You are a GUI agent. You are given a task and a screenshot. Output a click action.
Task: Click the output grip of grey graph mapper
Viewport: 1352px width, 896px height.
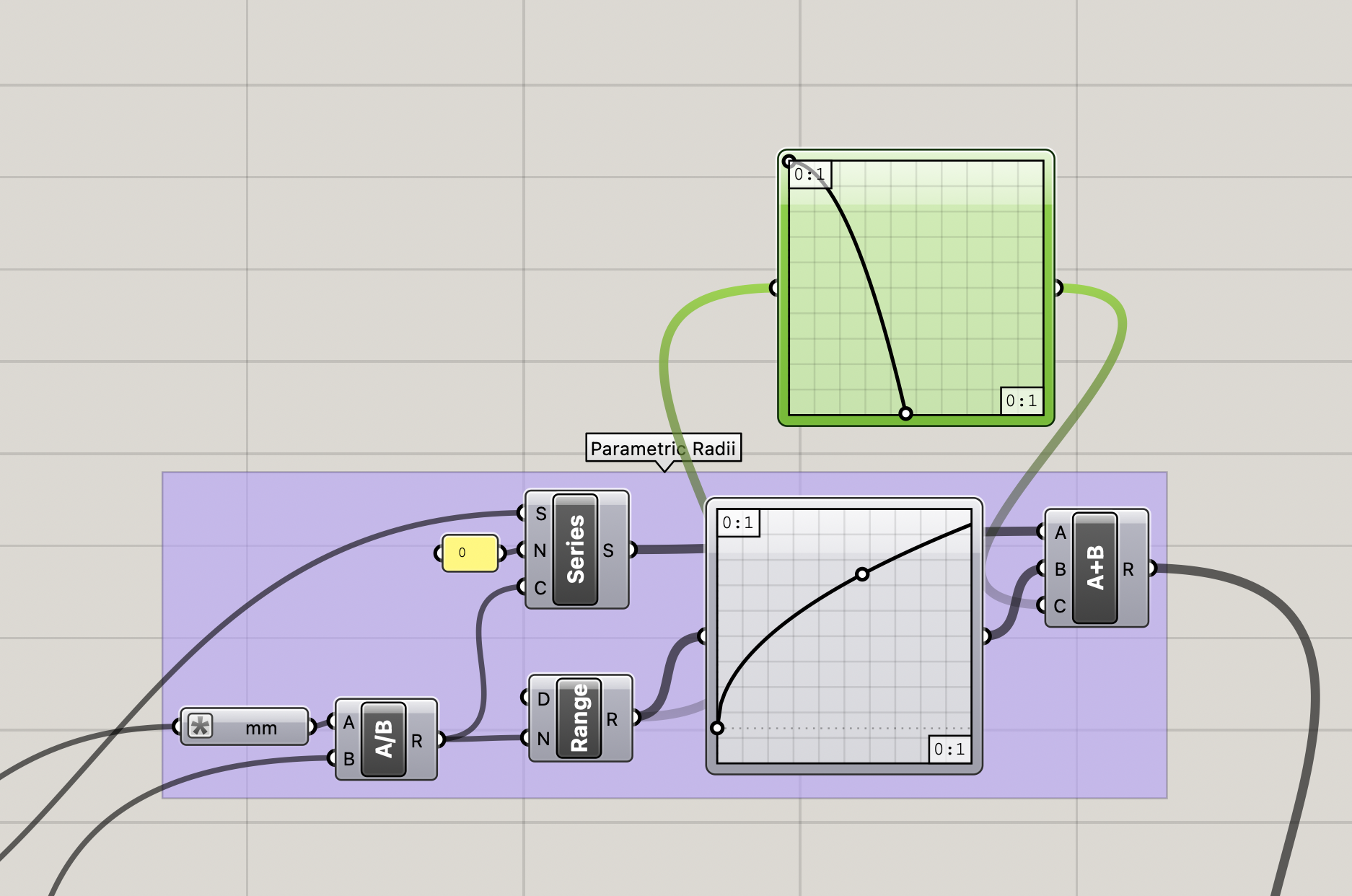point(987,636)
